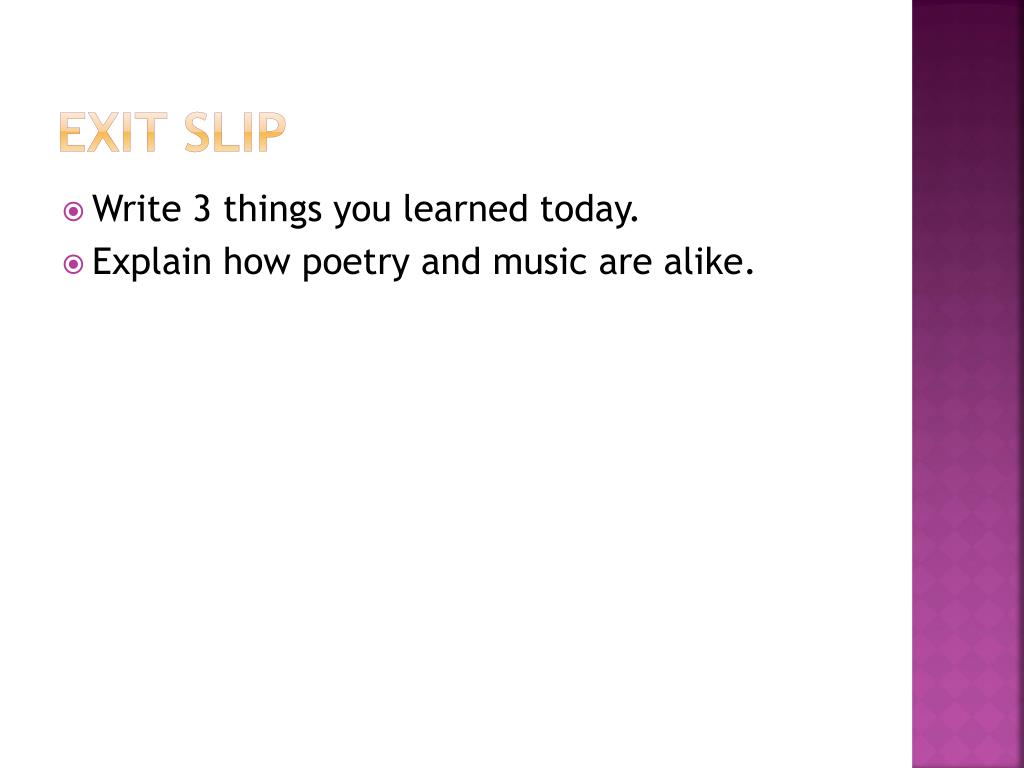The width and height of the screenshot is (1024, 768).
Task: Click the line 'Write 3 things you learned today.'
Action: coord(364,210)
